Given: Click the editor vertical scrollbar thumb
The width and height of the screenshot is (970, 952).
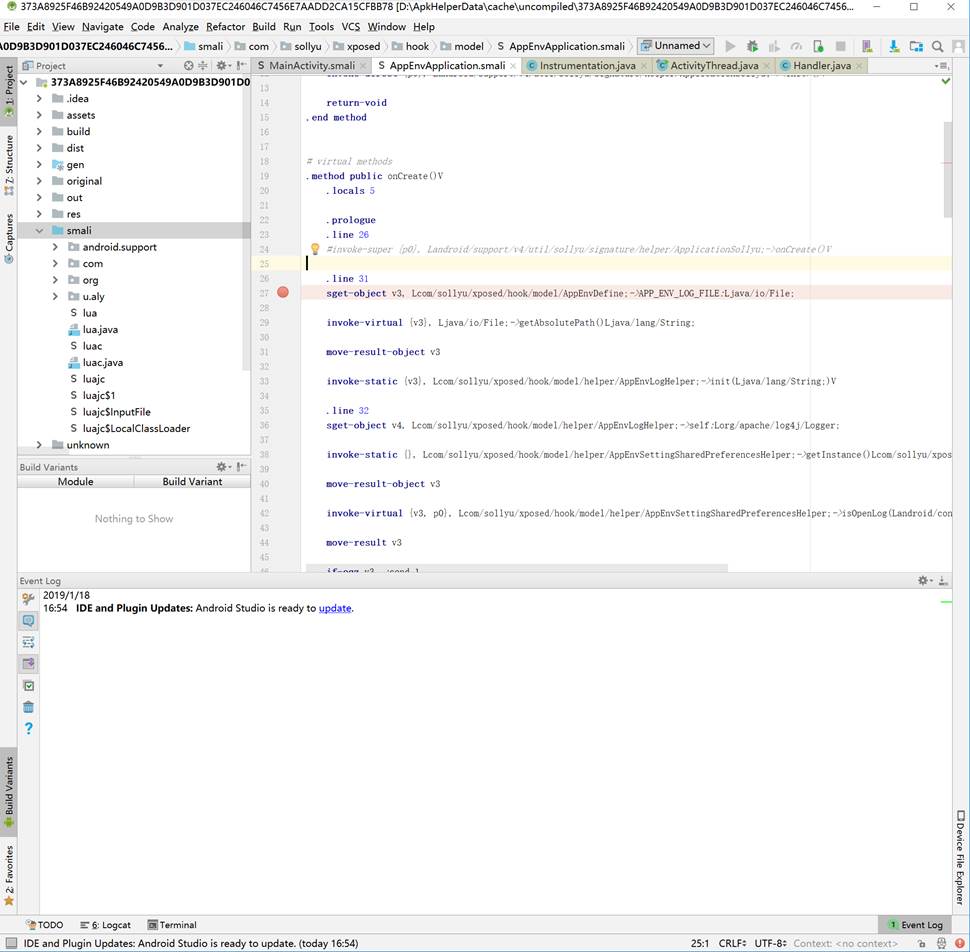Looking at the screenshot, I should coord(948,169).
